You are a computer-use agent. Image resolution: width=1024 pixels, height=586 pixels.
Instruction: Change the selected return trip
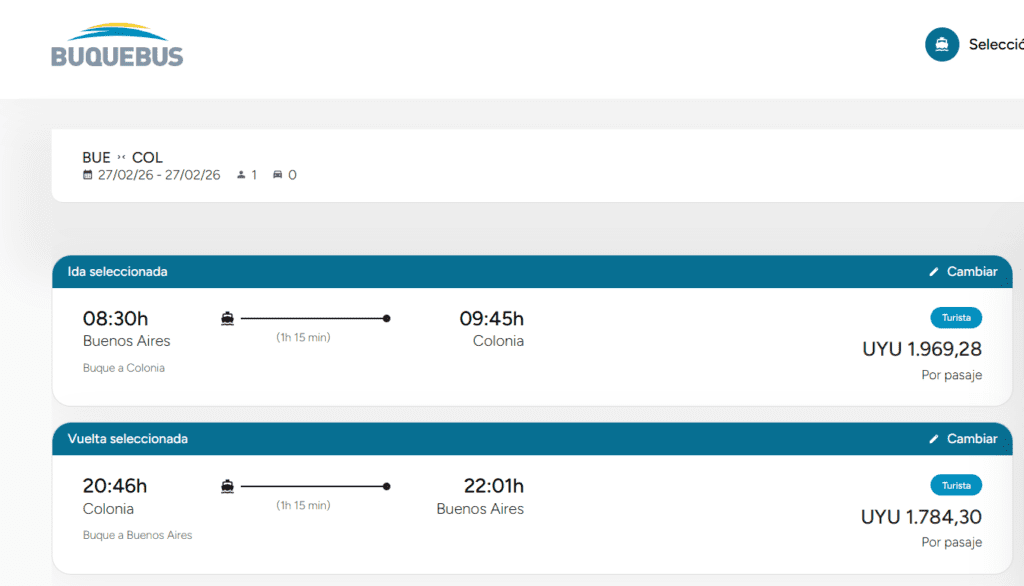[963, 439]
